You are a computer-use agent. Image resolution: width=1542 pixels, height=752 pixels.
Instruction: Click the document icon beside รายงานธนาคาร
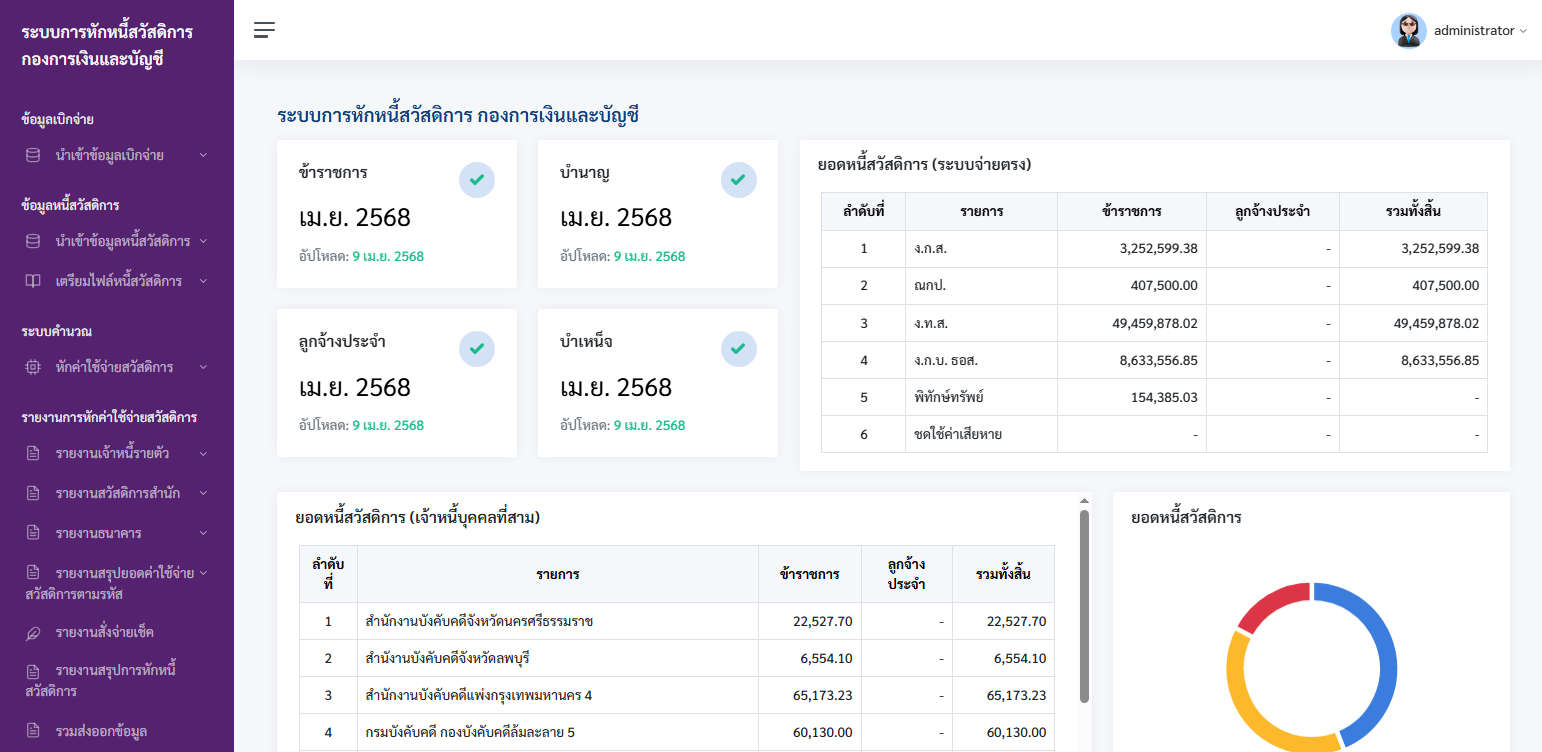coord(33,533)
